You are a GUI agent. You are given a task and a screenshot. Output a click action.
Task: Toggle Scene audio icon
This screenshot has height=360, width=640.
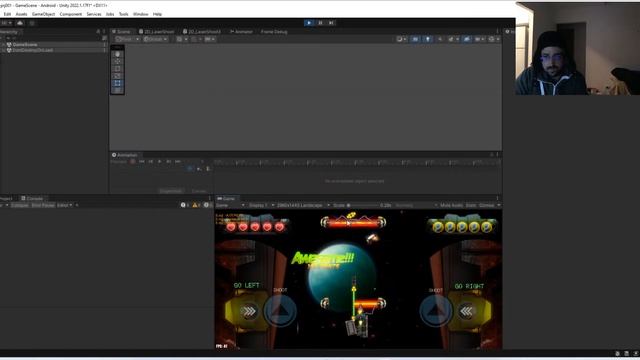(440, 39)
